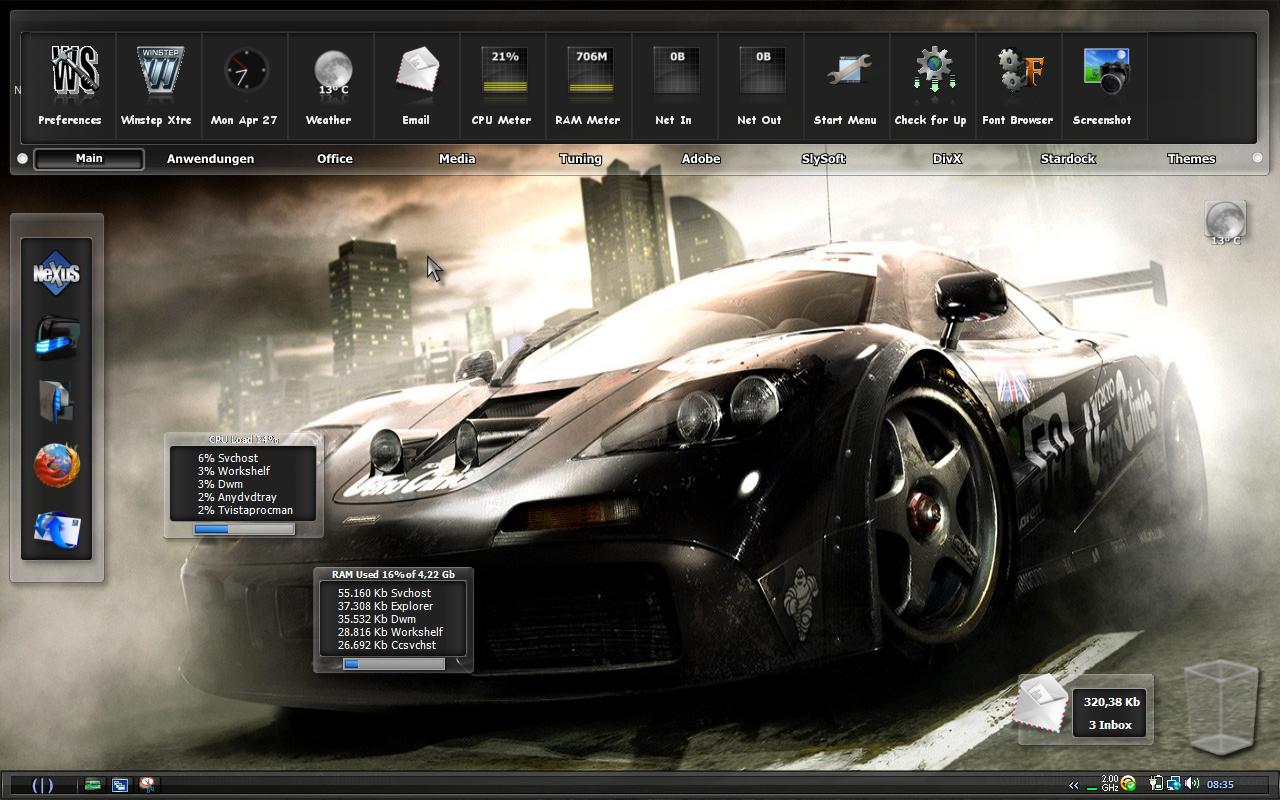Viewport: 1280px width, 800px height.
Task: Click the 'CPU Load 34%' widget title
Action: click(x=243, y=439)
